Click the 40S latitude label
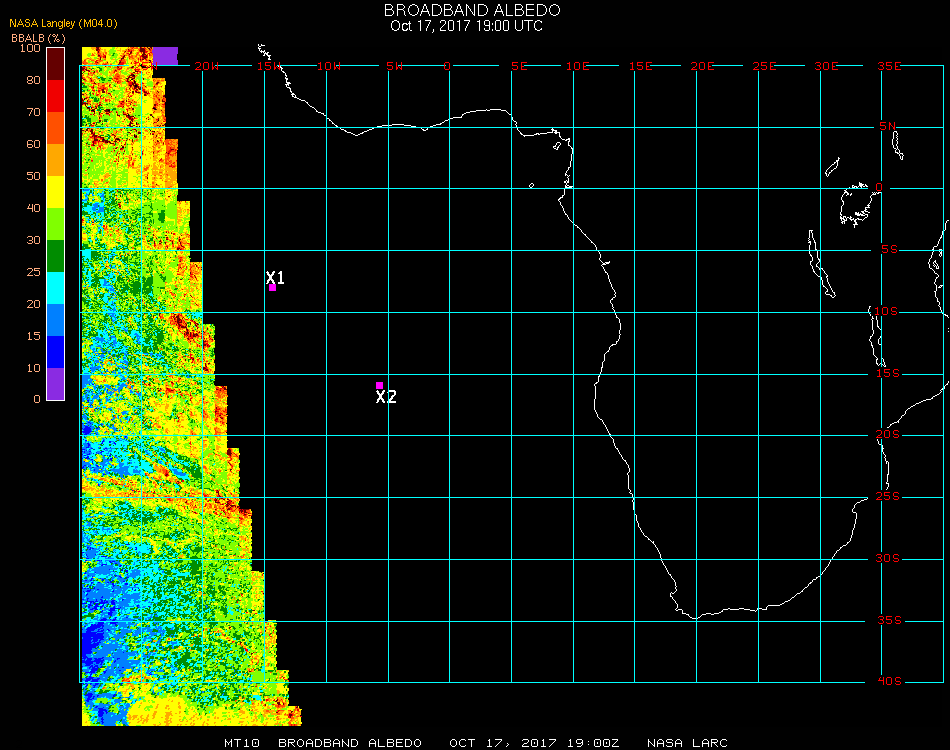 click(889, 681)
